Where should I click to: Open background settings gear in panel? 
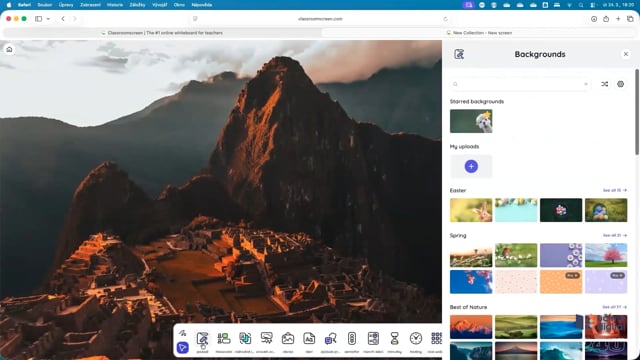pos(620,84)
